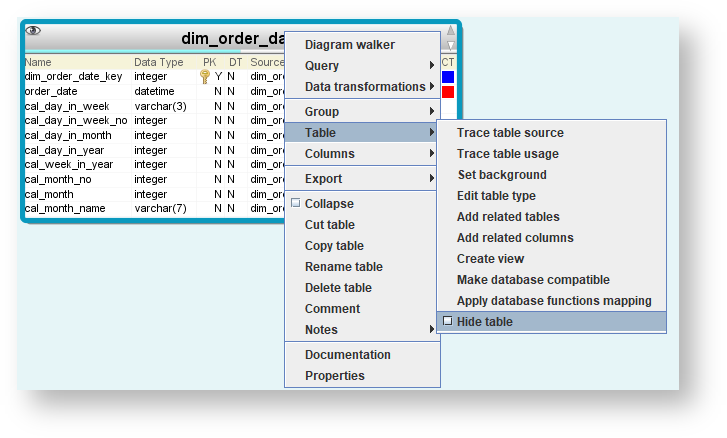Choose Create view
727x438 pixels.
[551, 259]
